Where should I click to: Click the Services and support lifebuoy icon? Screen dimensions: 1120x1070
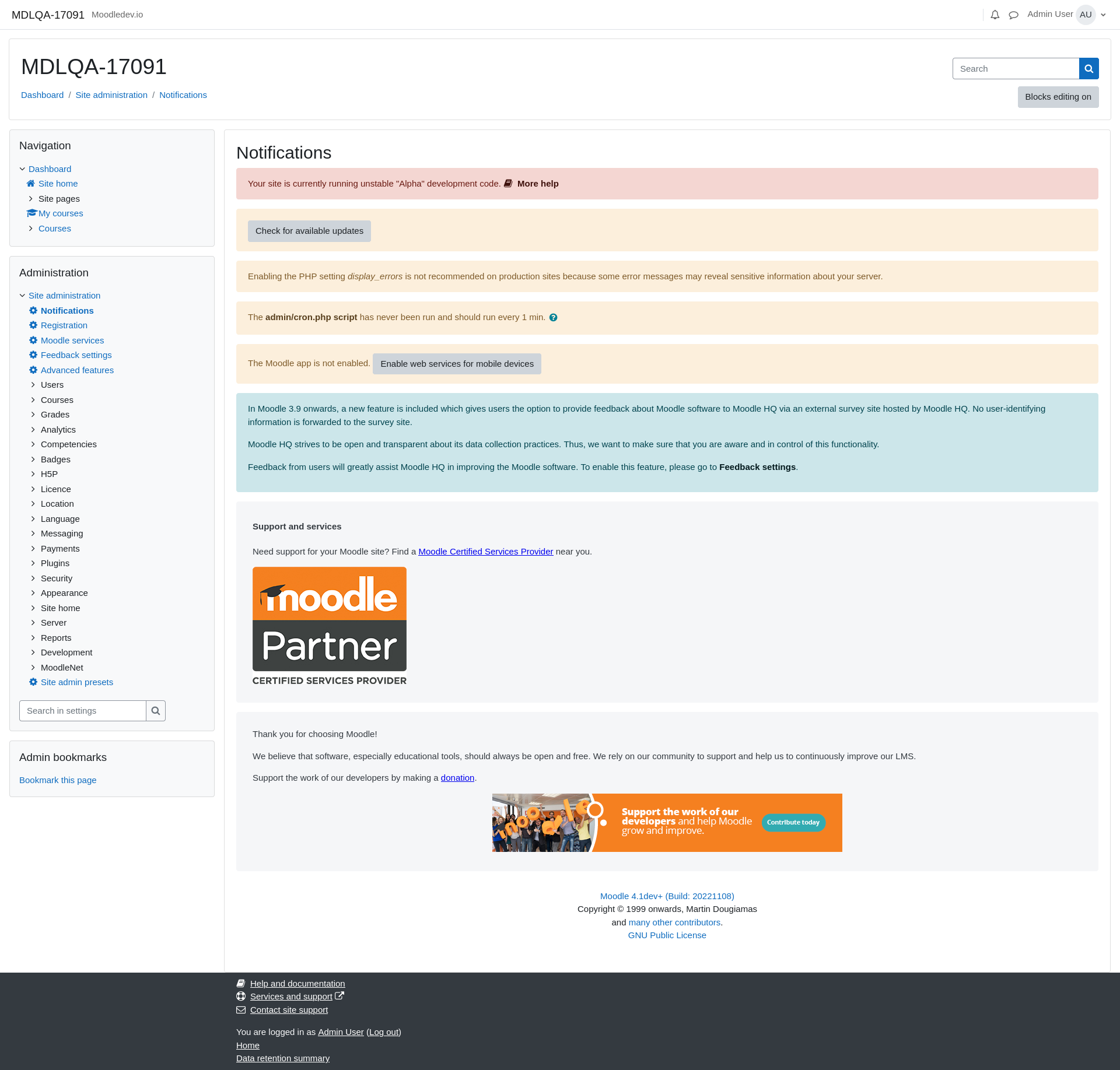pos(241,997)
